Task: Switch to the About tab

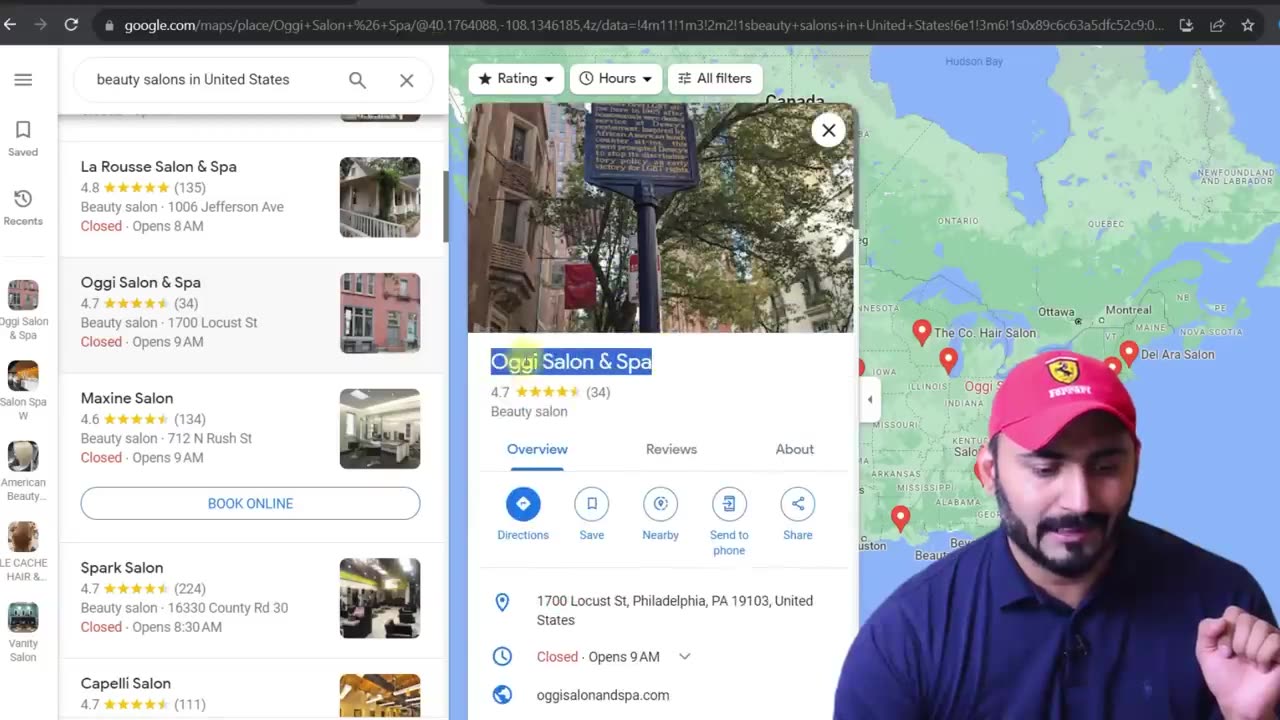Action: (795, 449)
